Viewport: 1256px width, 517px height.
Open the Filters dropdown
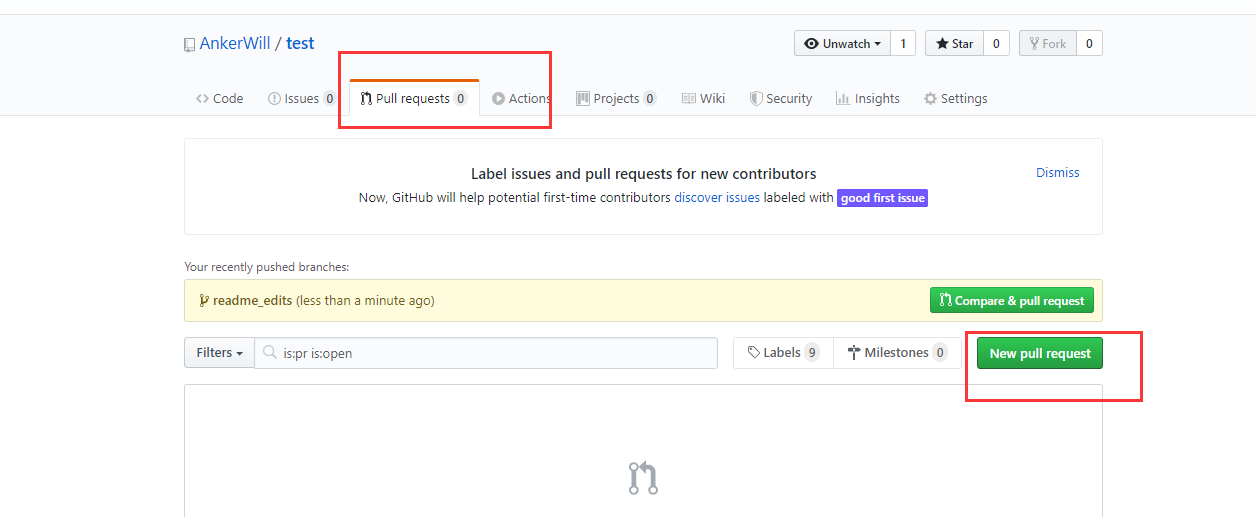[x=219, y=352]
